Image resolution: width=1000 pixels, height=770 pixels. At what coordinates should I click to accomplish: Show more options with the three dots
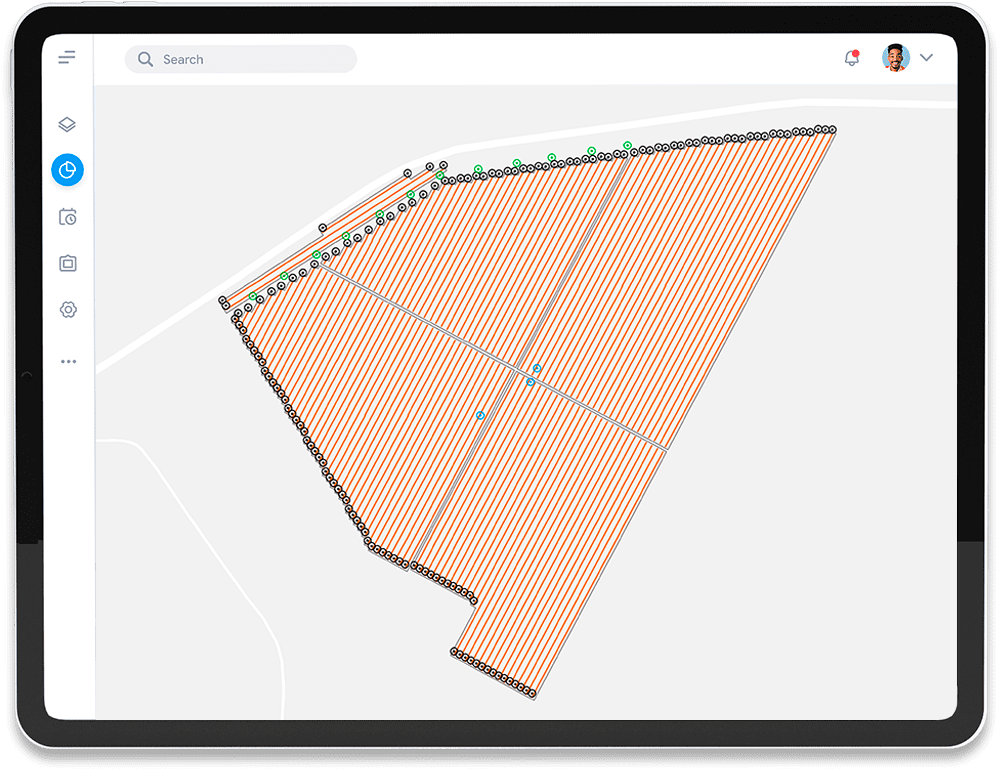67,361
